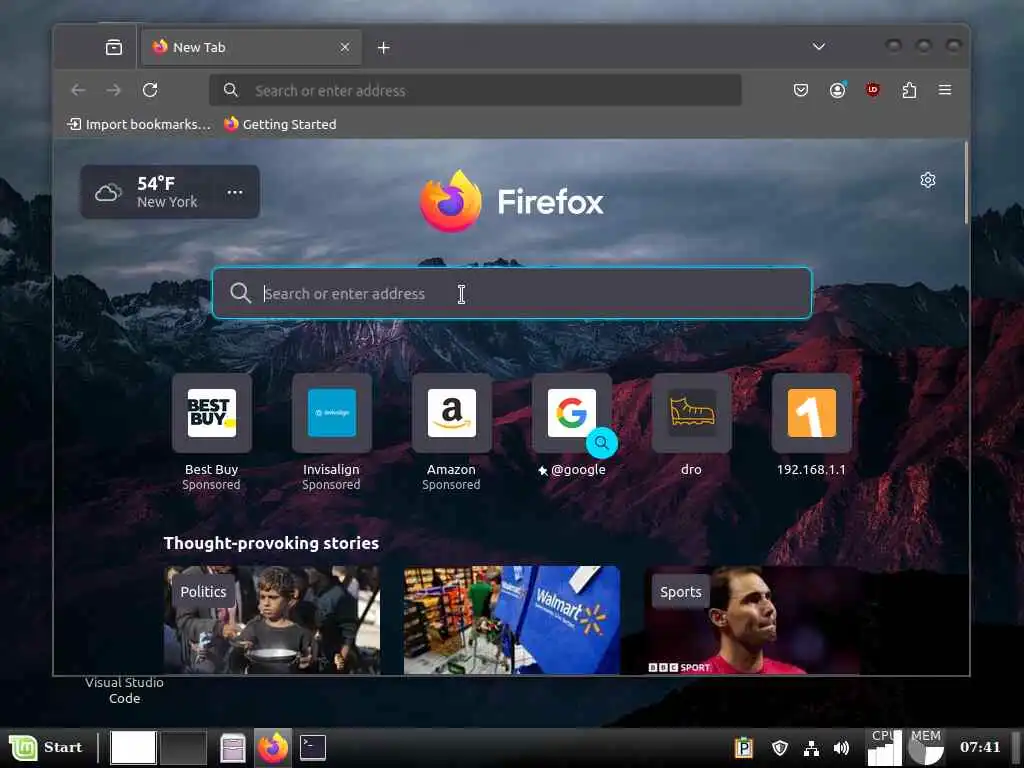The image size is (1024, 768).
Task: Open the Sports BBC story thumbnail
Action: pos(752,620)
